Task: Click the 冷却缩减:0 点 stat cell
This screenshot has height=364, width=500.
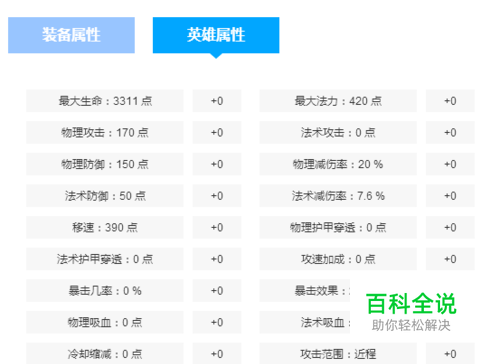Action: (105, 353)
